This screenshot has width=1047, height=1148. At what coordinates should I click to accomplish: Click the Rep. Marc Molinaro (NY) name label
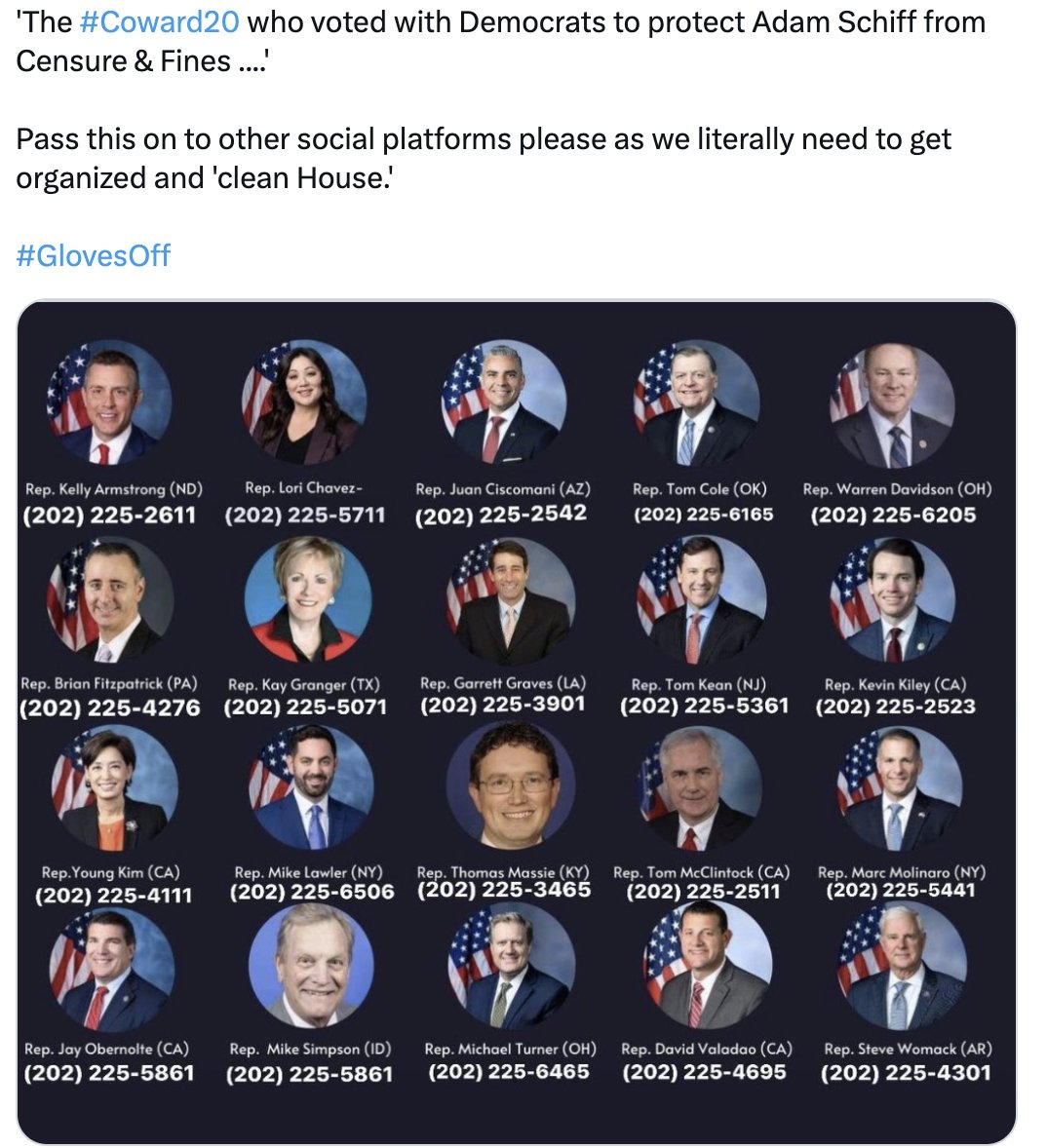click(x=902, y=872)
